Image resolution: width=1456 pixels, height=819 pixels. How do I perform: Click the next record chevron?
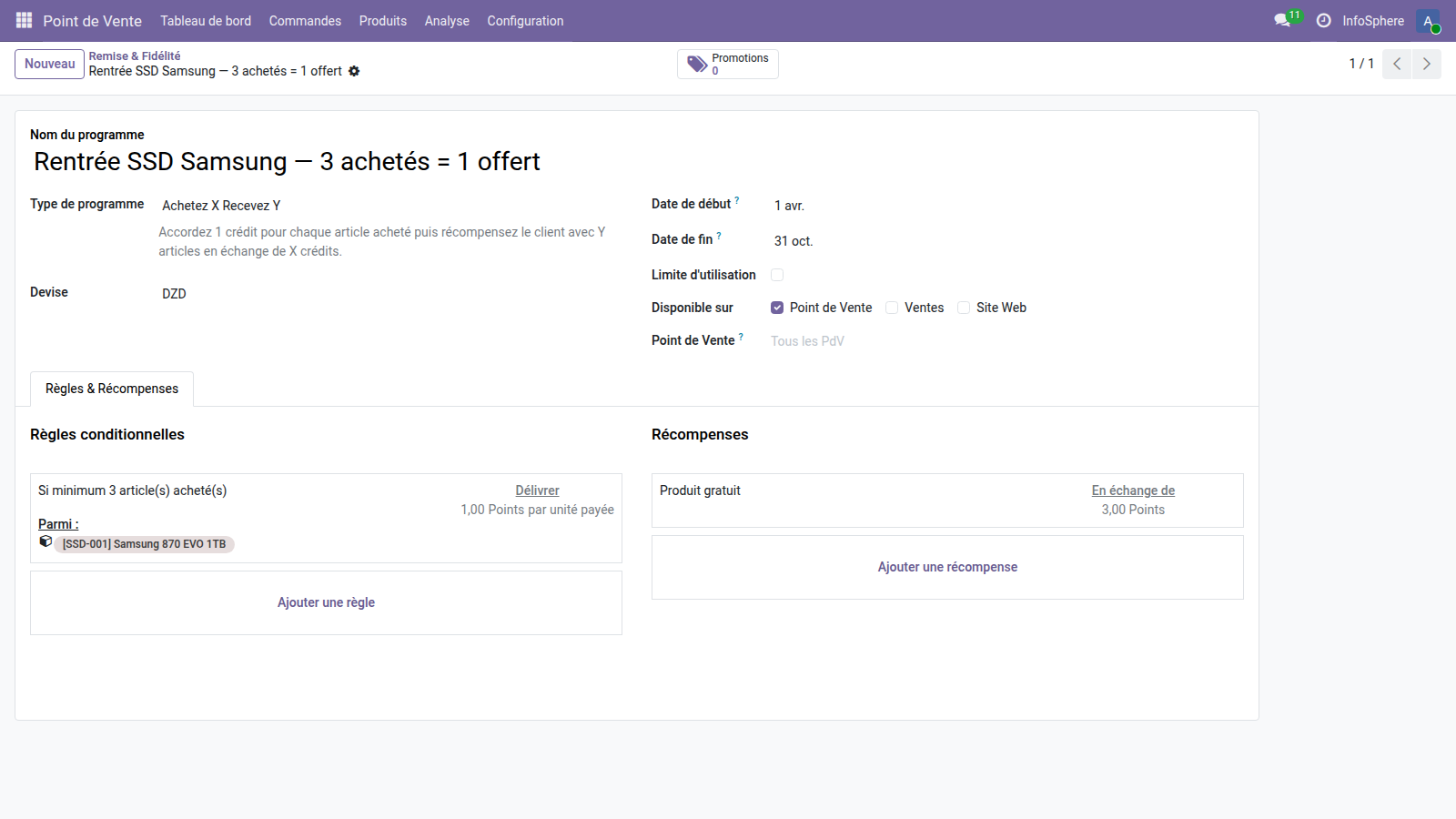coord(1426,64)
